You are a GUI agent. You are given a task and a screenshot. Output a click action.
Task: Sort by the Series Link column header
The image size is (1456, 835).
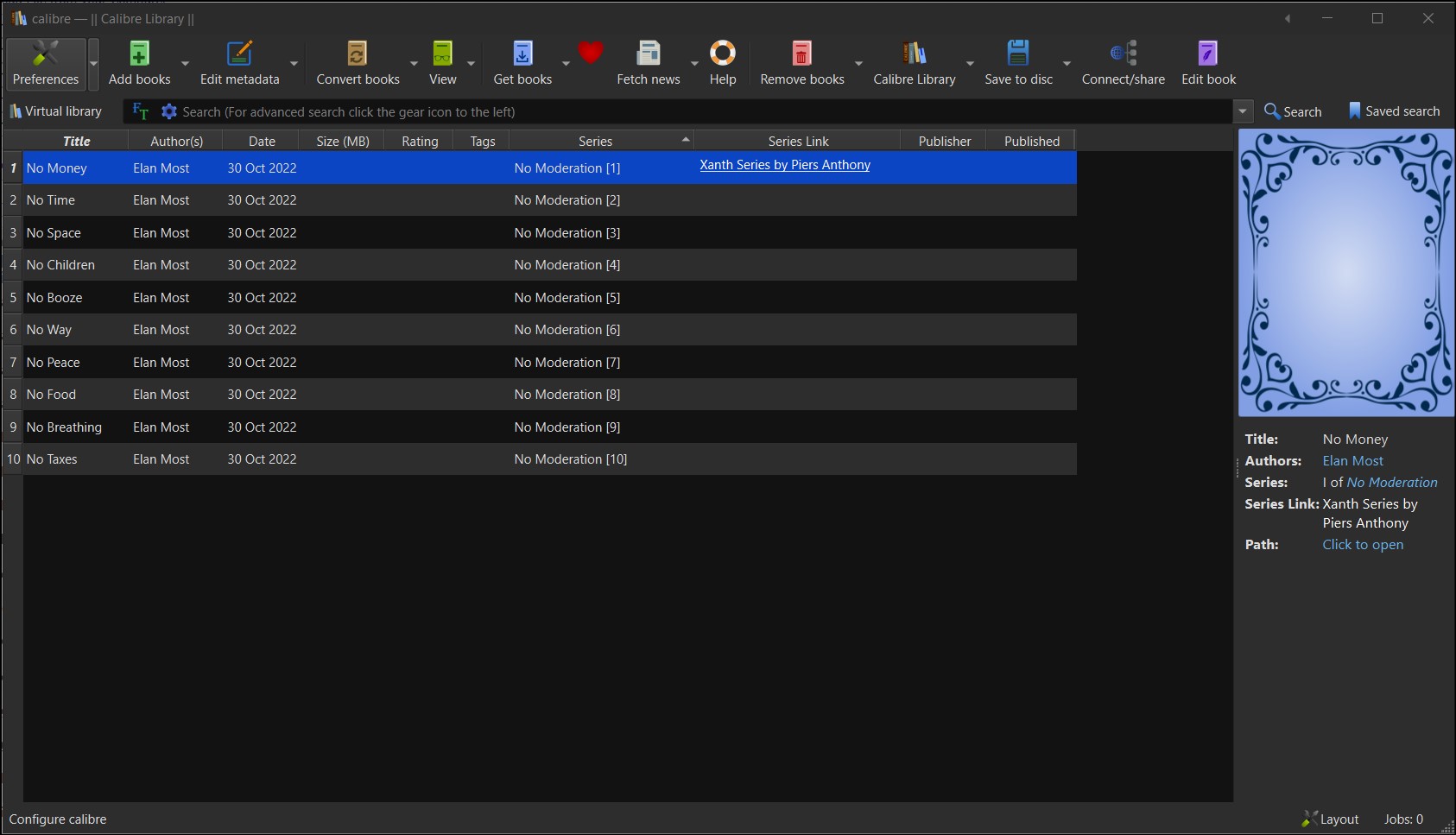tap(798, 141)
